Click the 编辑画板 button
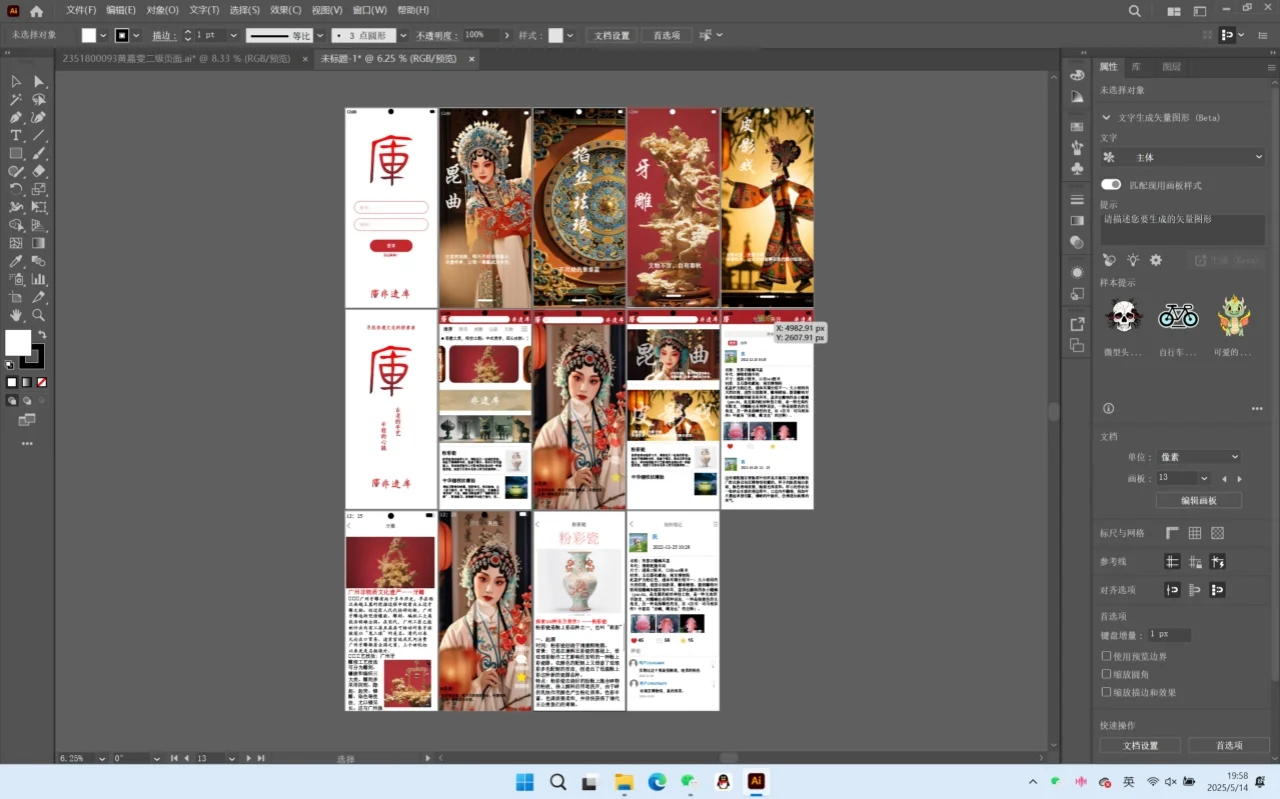Image resolution: width=1280 pixels, height=799 pixels. point(1198,501)
